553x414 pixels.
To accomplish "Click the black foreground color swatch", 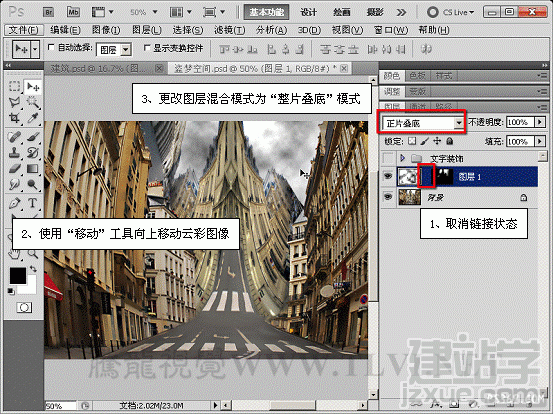I will pyautogui.click(x=18, y=276).
